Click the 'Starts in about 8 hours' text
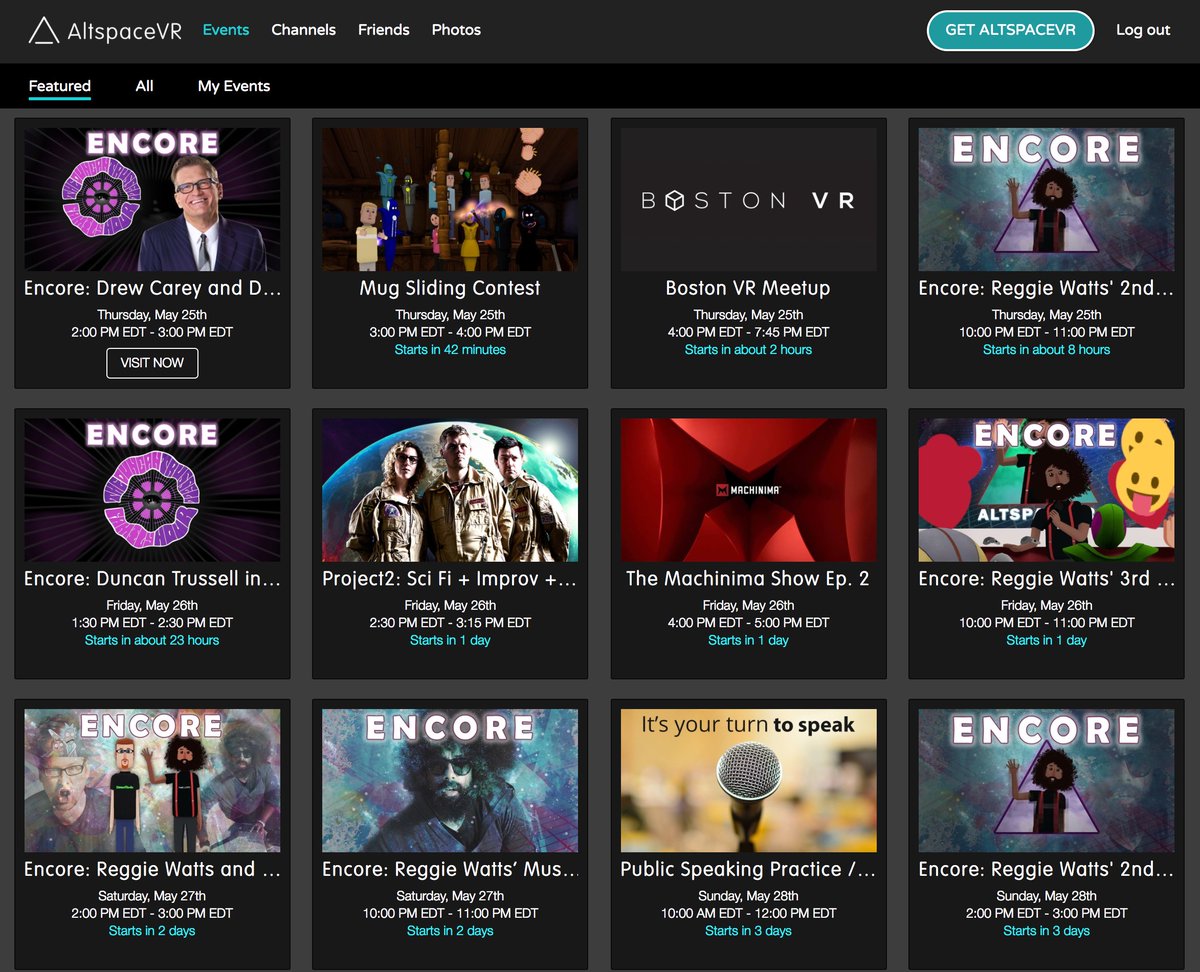 point(1046,350)
